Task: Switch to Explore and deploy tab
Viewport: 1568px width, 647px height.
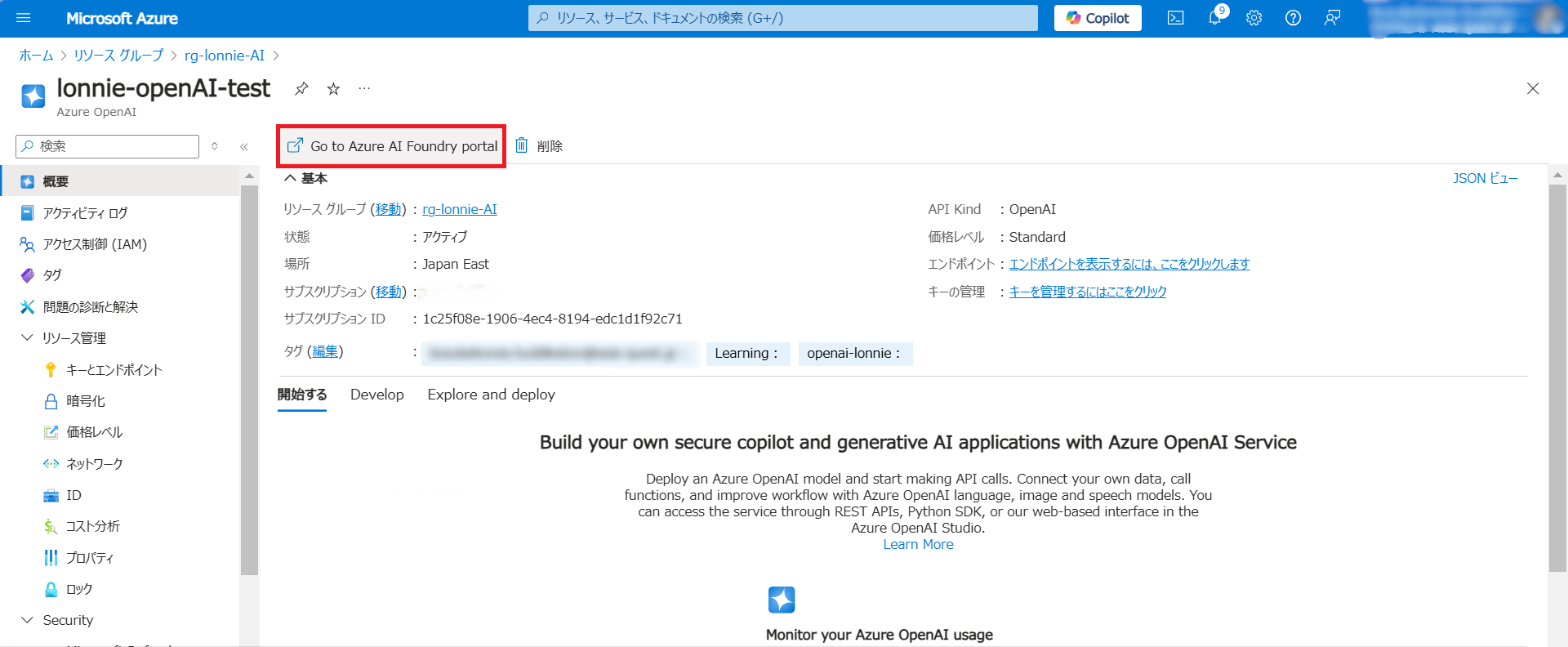Action: point(492,395)
